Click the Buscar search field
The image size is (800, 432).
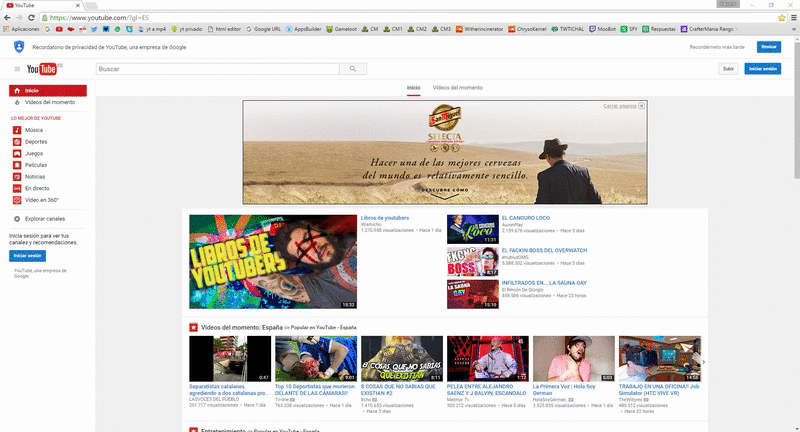[217, 69]
